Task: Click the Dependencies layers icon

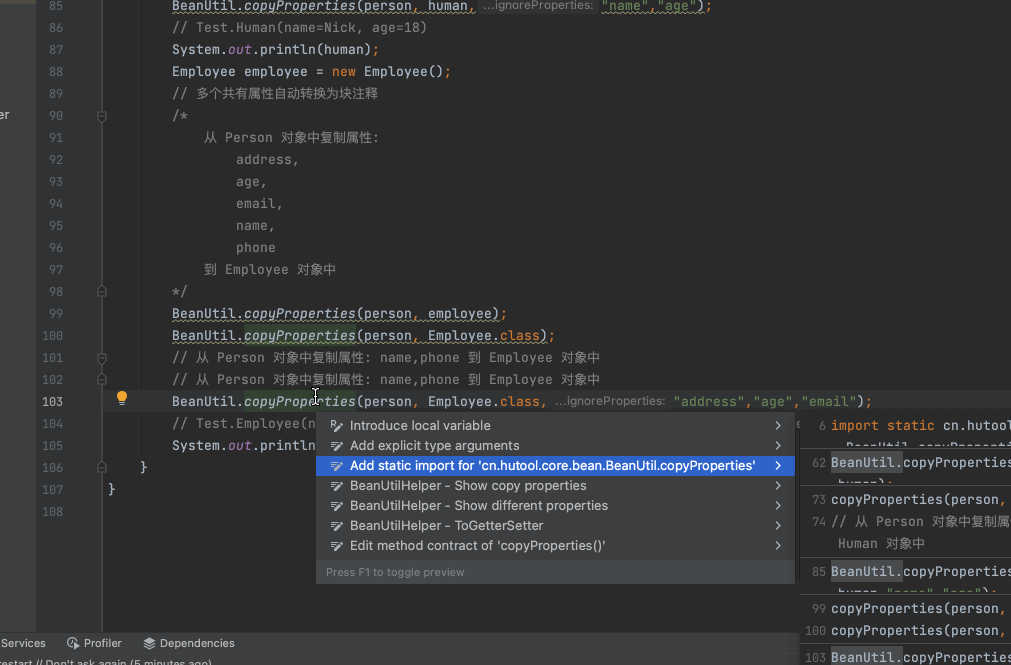Action: 150,643
